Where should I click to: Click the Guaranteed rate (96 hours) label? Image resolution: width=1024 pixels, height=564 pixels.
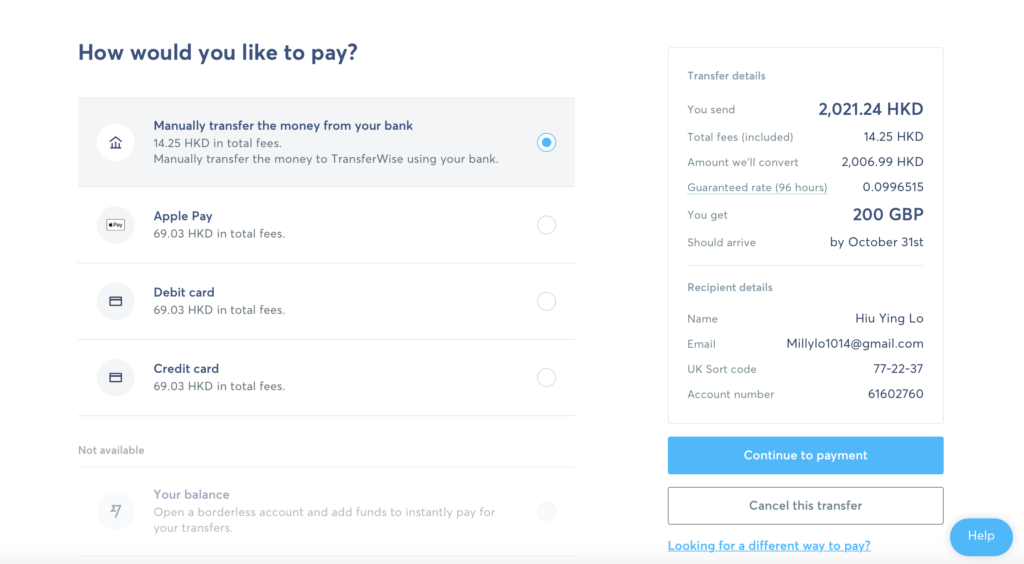(757, 187)
